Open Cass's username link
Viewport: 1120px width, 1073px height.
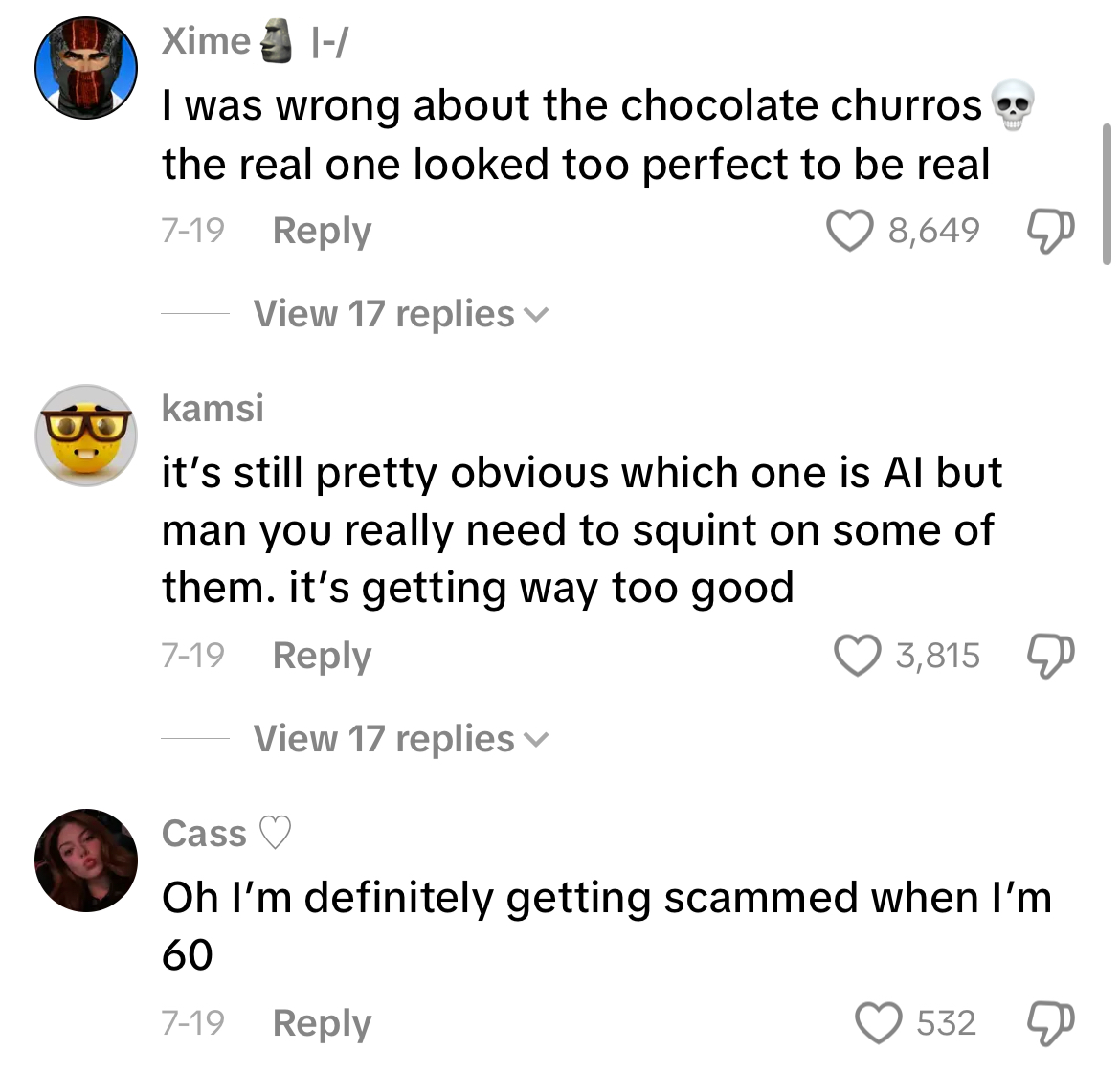point(205,833)
